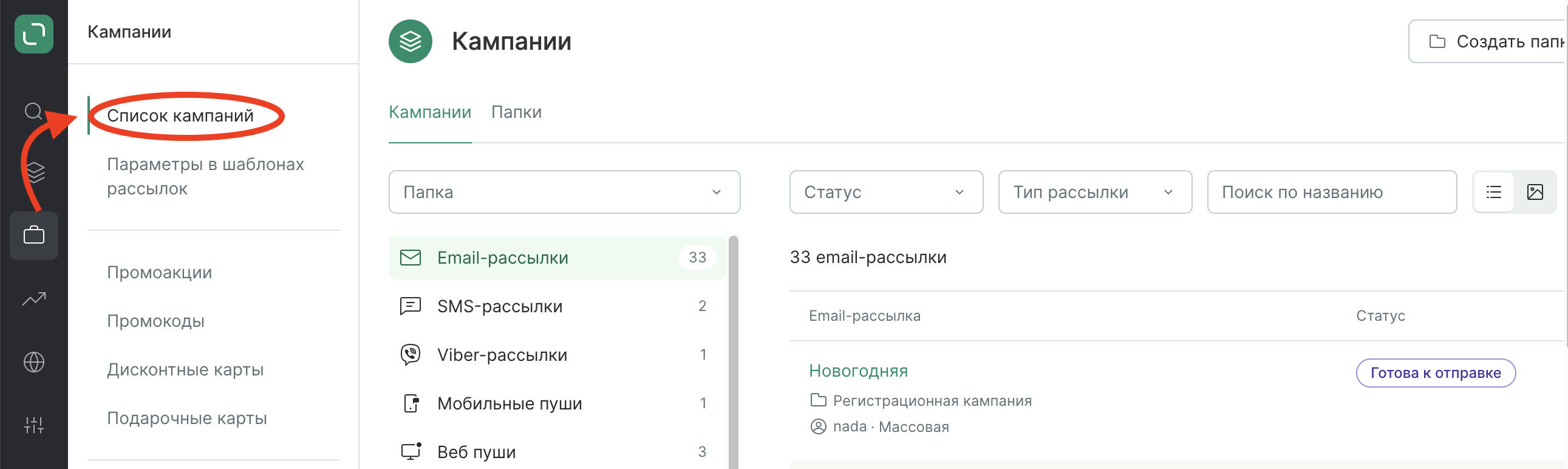This screenshot has height=469, width=1568.
Task: Click the Веб пуши monitor icon
Action: 411,451
